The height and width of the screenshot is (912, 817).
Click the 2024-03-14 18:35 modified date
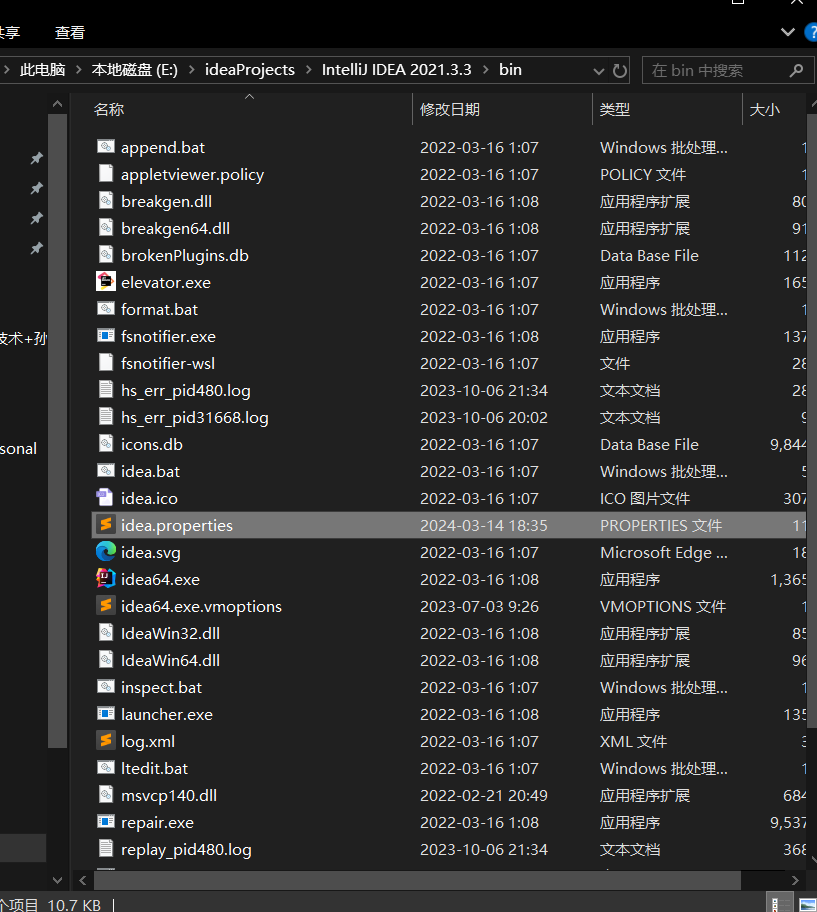tap(484, 525)
